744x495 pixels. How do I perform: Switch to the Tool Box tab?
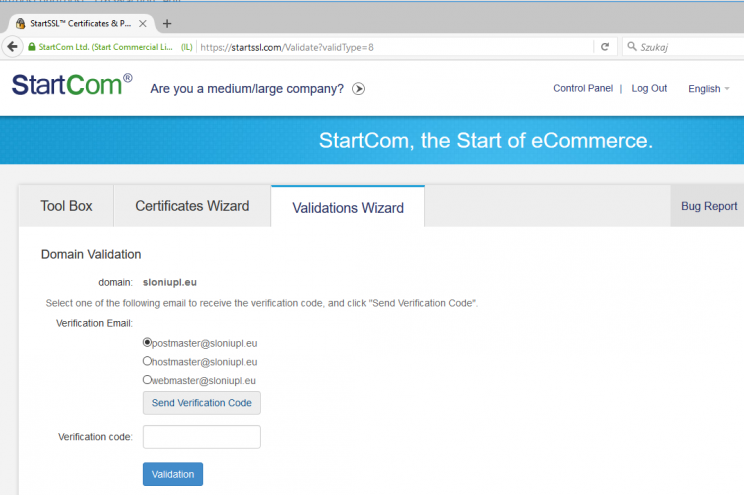pos(66,206)
